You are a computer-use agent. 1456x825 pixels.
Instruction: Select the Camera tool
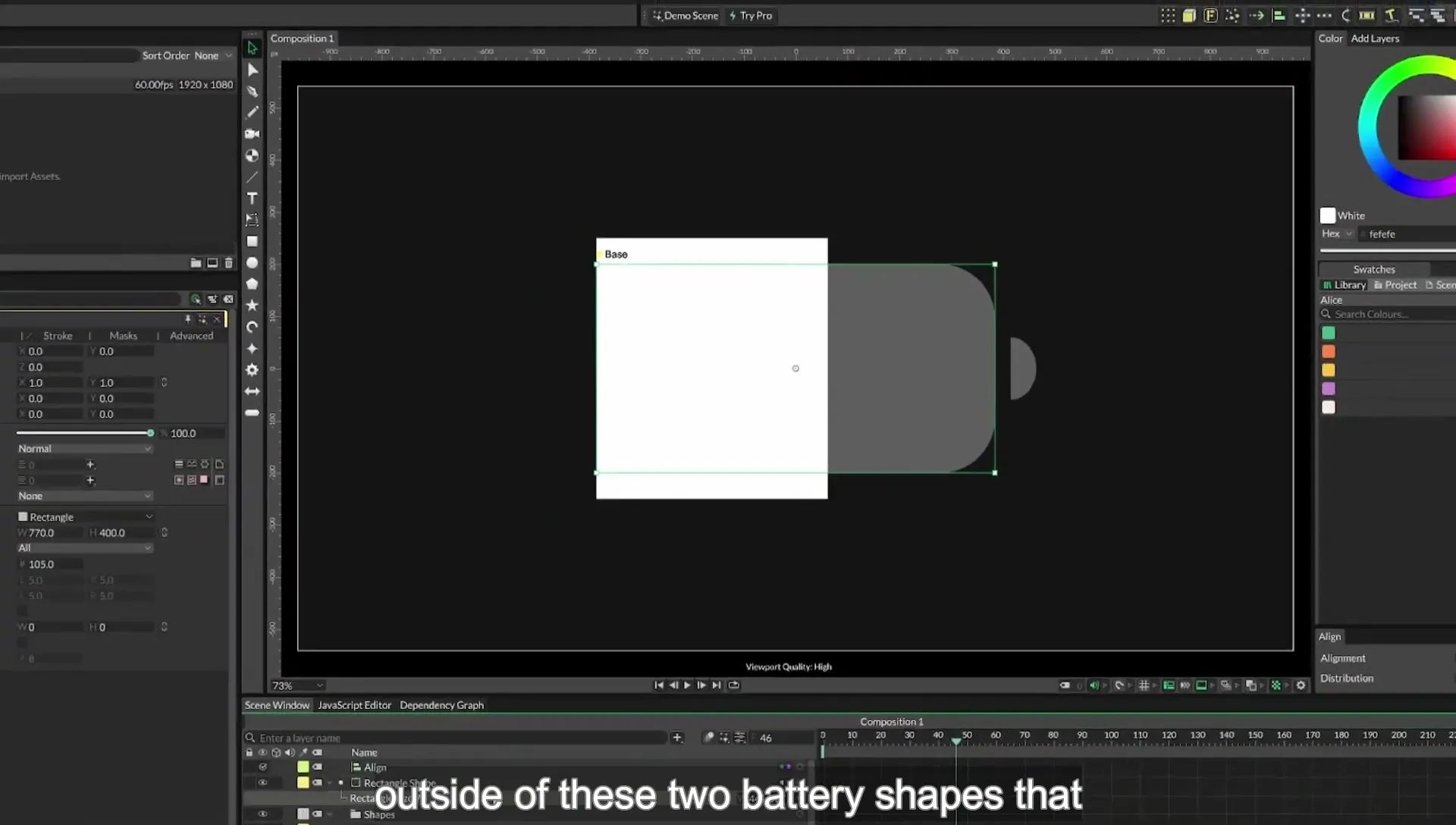(x=253, y=133)
